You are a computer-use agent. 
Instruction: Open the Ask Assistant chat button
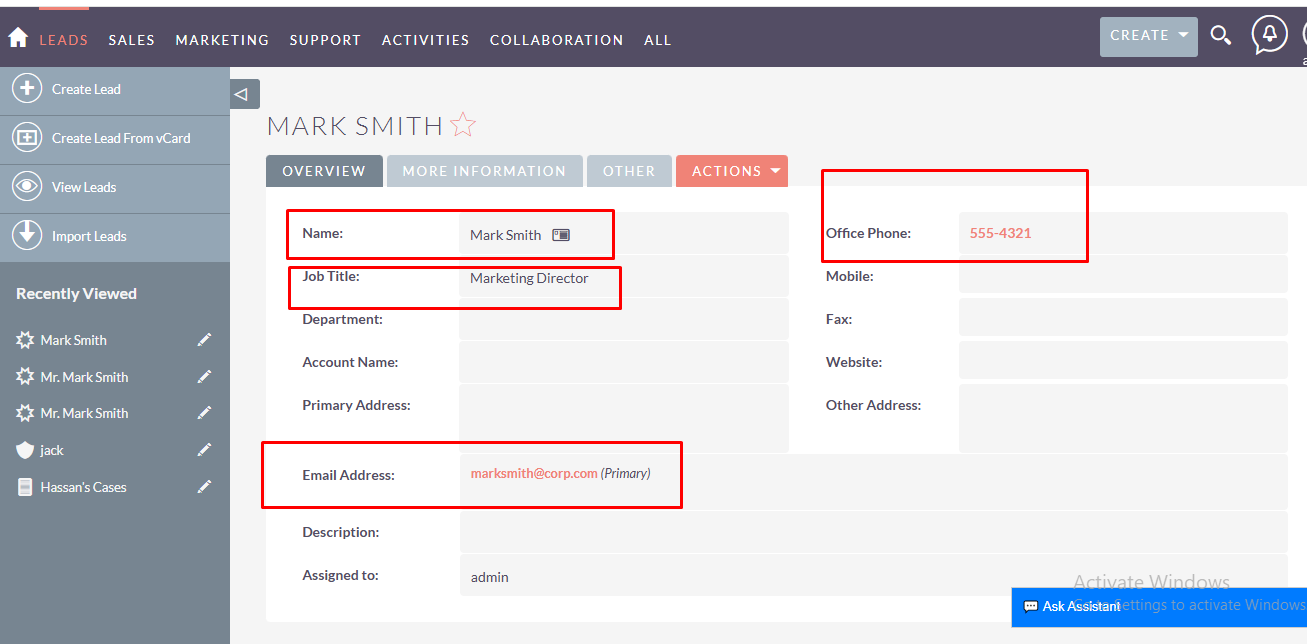click(1072, 606)
